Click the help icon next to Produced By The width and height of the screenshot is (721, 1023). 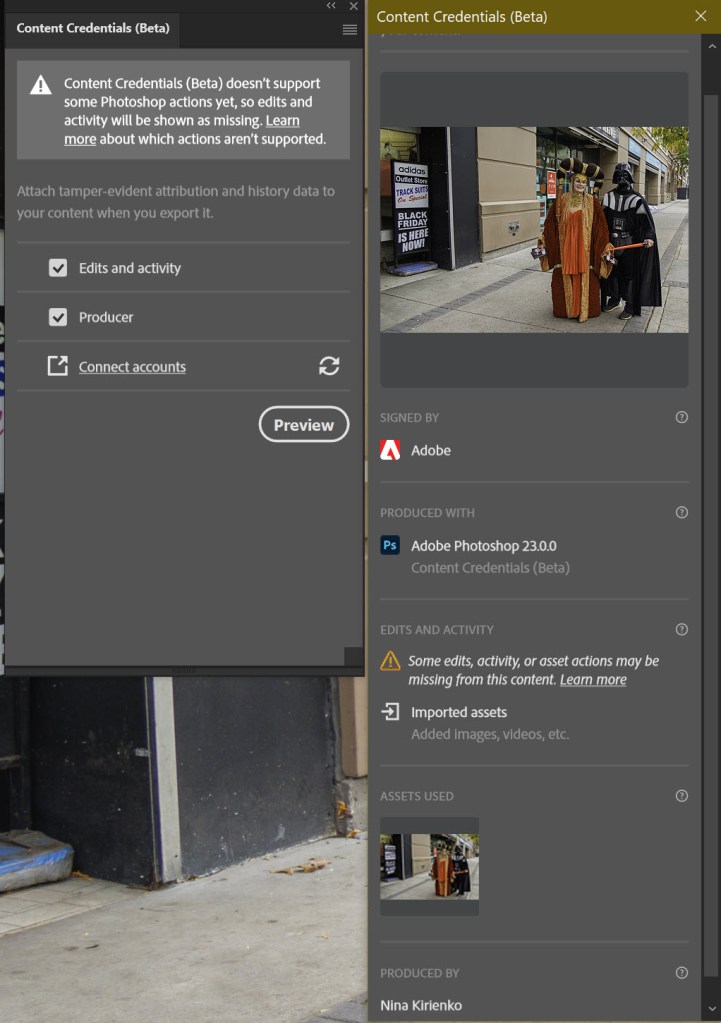point(682,972)
